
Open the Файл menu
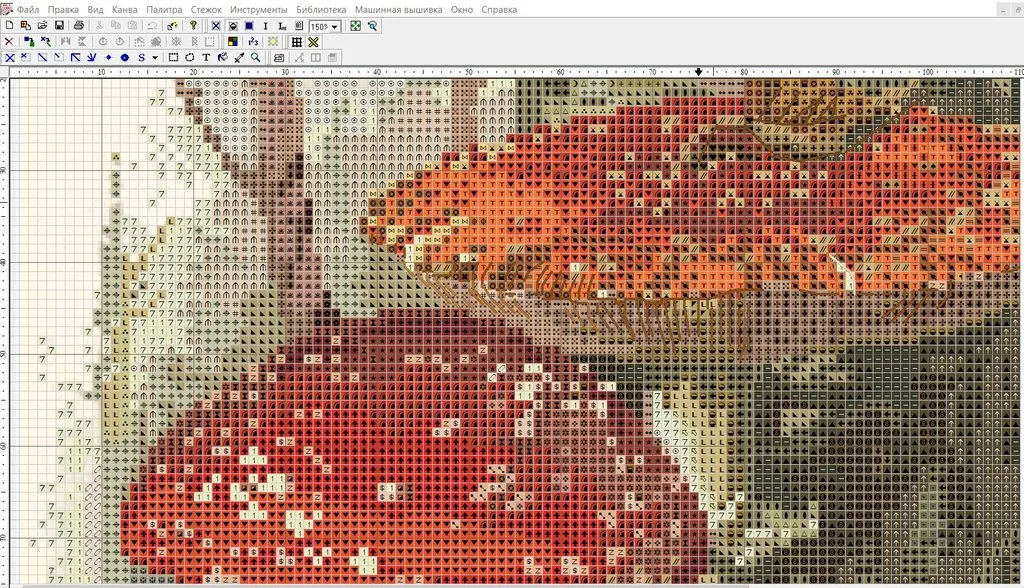click(x=28, y=9)
